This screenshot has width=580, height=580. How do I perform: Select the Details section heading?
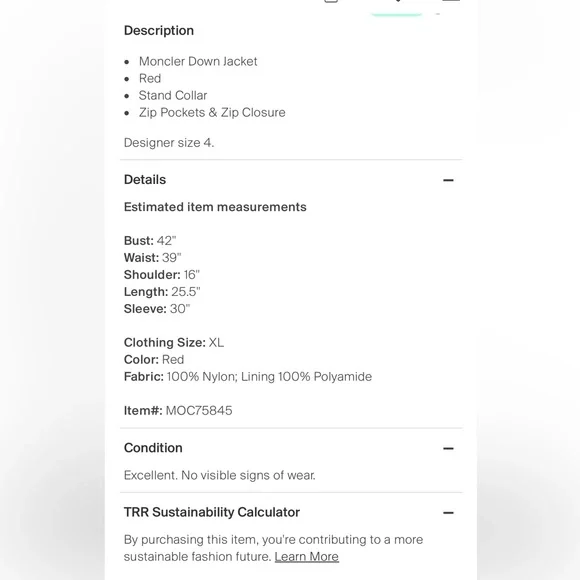[145, 180]
